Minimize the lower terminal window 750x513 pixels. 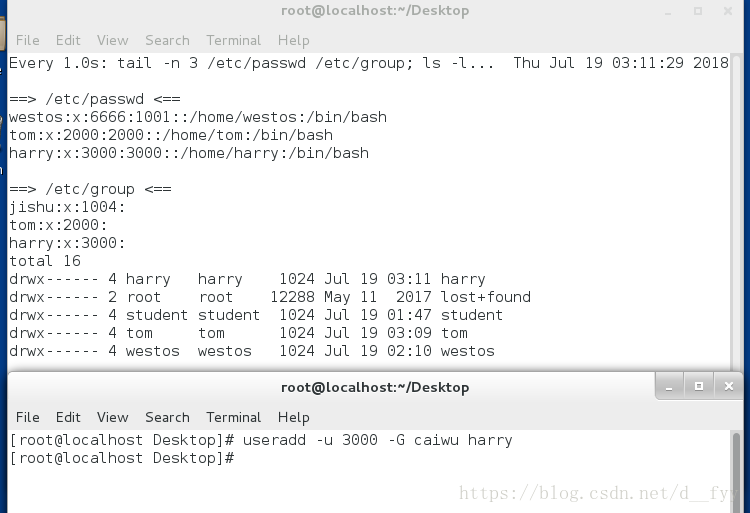coord(669,386)
